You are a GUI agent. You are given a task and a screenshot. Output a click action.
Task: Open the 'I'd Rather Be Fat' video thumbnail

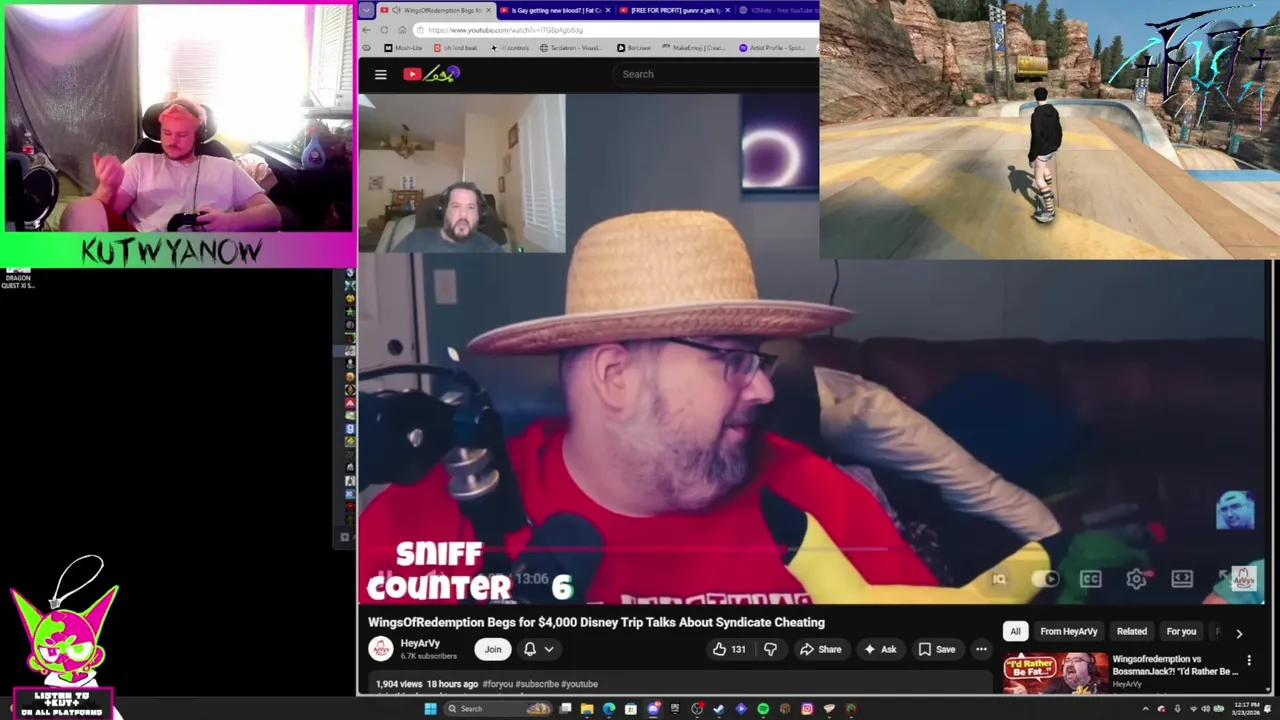(1056, 672)
